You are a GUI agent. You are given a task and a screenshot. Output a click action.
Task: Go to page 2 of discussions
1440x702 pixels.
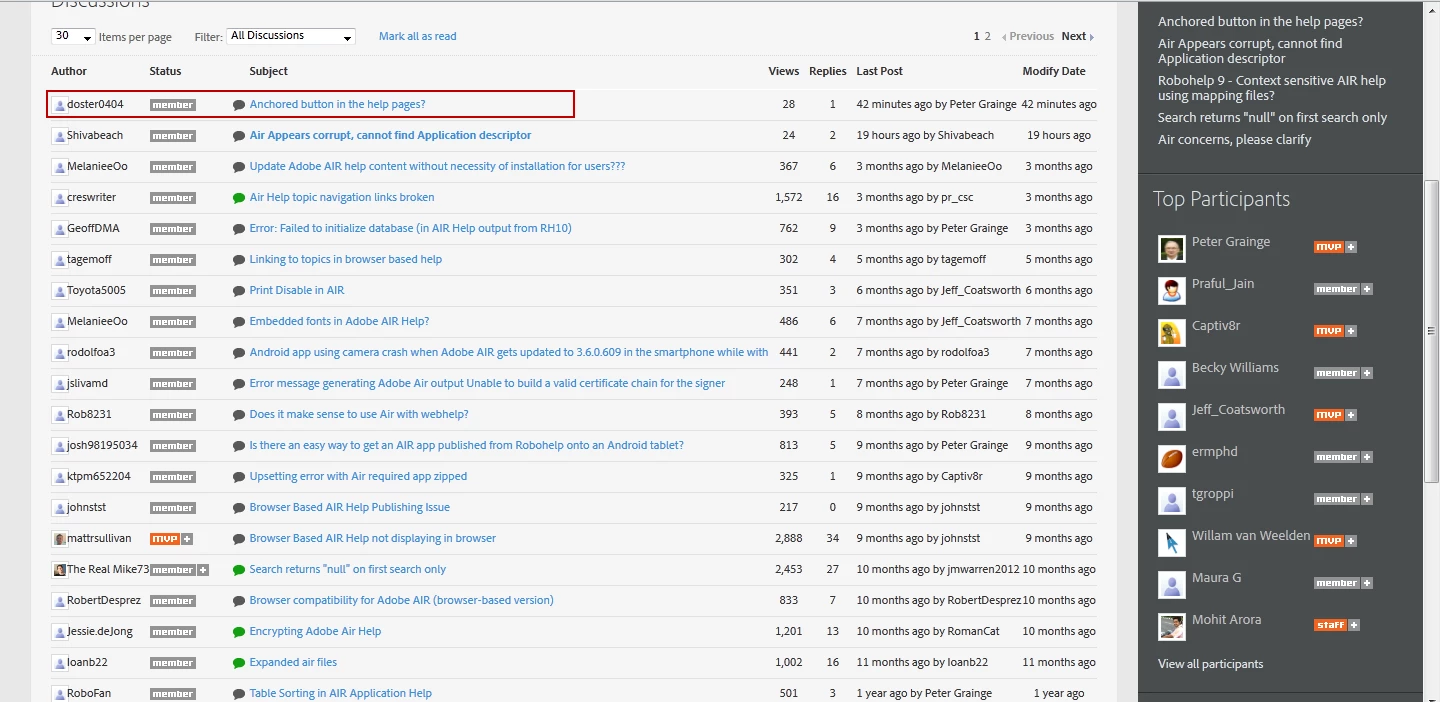988,36
